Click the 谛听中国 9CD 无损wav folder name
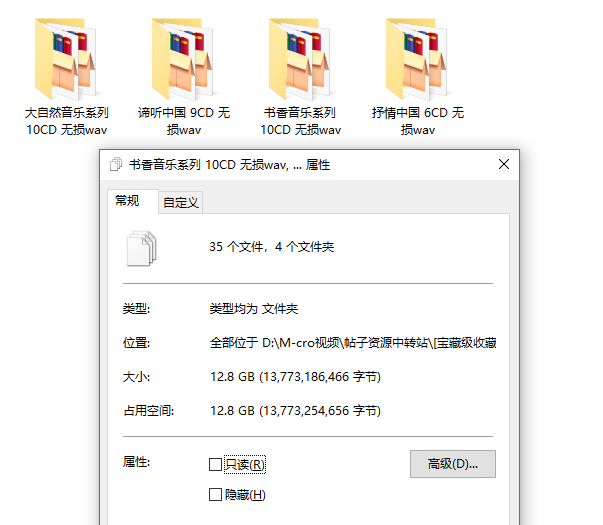Viewport: 603px width, 525px height. 184,121
